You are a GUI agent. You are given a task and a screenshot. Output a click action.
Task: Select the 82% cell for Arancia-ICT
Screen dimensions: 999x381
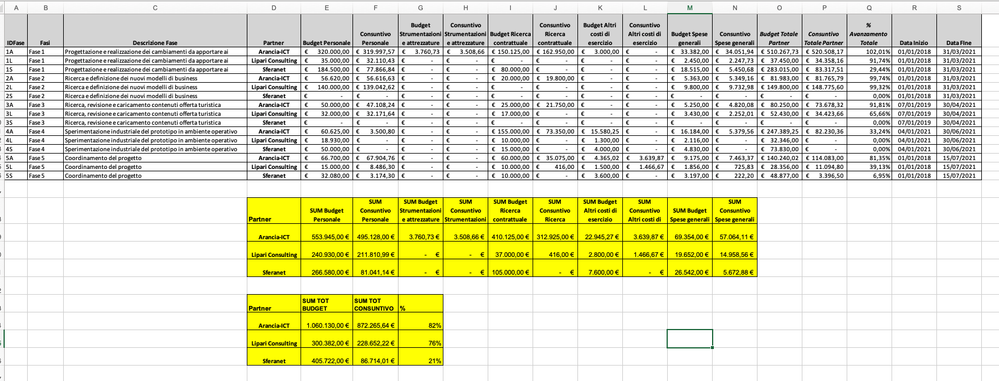(x=420, y=325)
